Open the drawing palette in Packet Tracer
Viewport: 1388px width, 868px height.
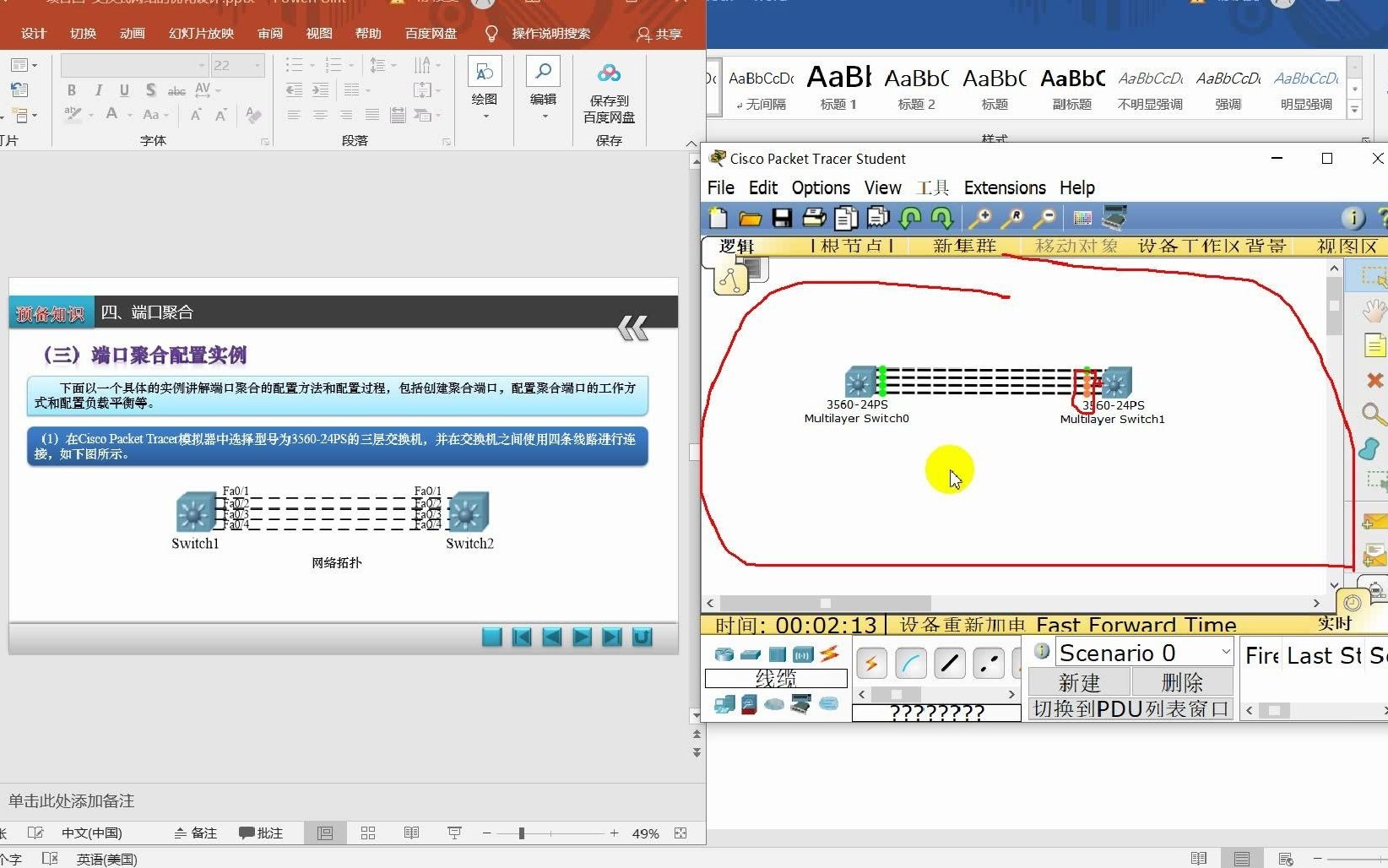click(x=1082, y=218)
